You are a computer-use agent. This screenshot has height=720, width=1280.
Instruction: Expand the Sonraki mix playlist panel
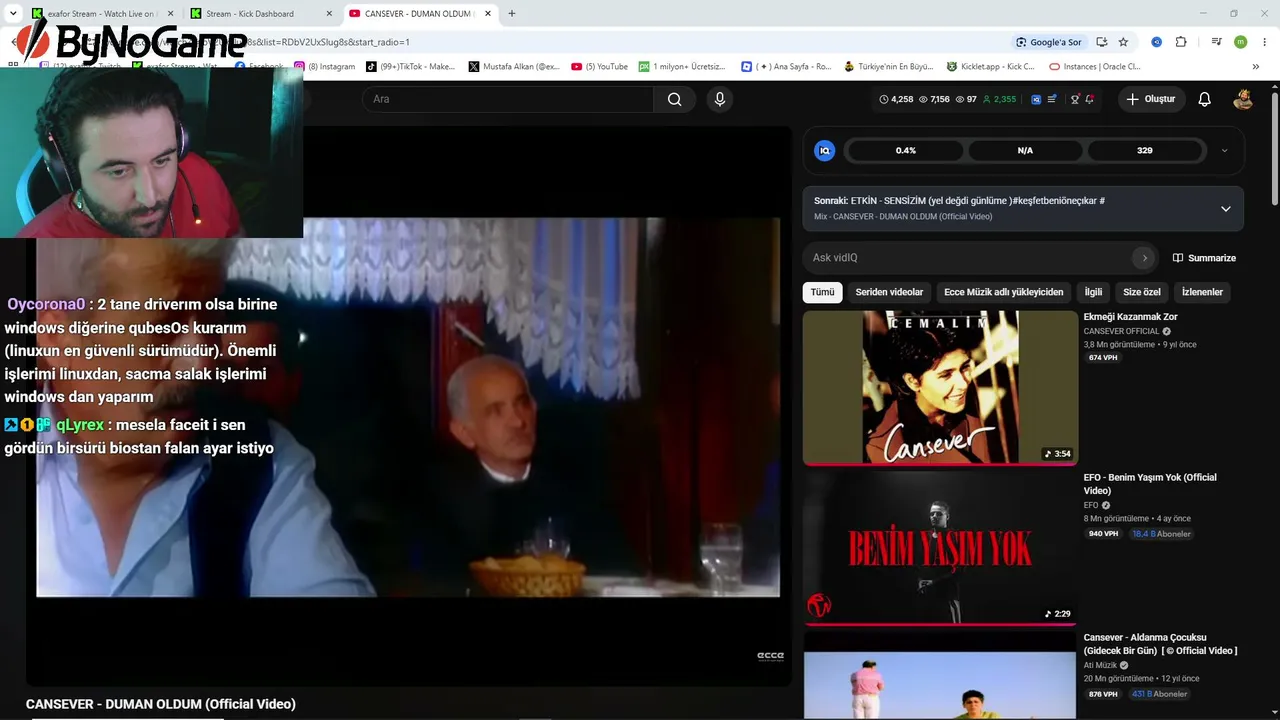1225,209
